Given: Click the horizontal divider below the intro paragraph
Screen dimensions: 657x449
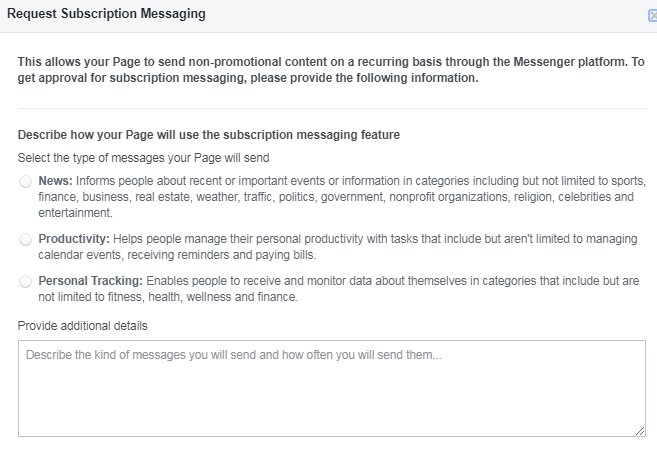Looking at the screenshot, I should coord(331,108).
